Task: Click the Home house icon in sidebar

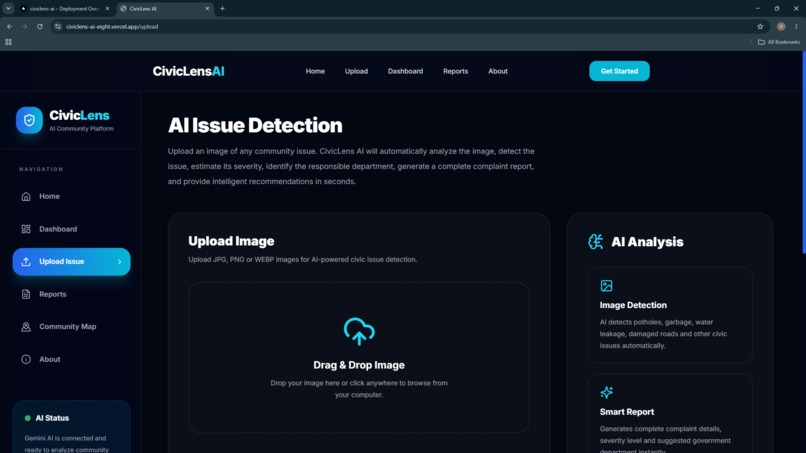Action: tap(26, 196)
